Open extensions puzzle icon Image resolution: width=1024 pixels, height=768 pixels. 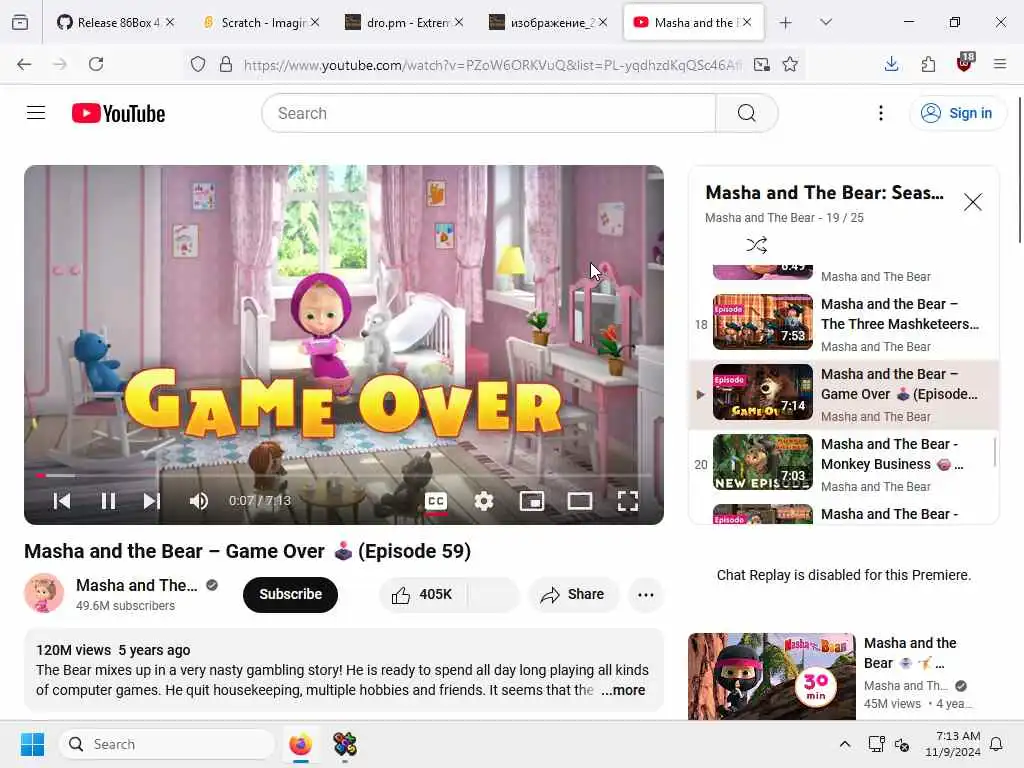click(x=928, y=64)
